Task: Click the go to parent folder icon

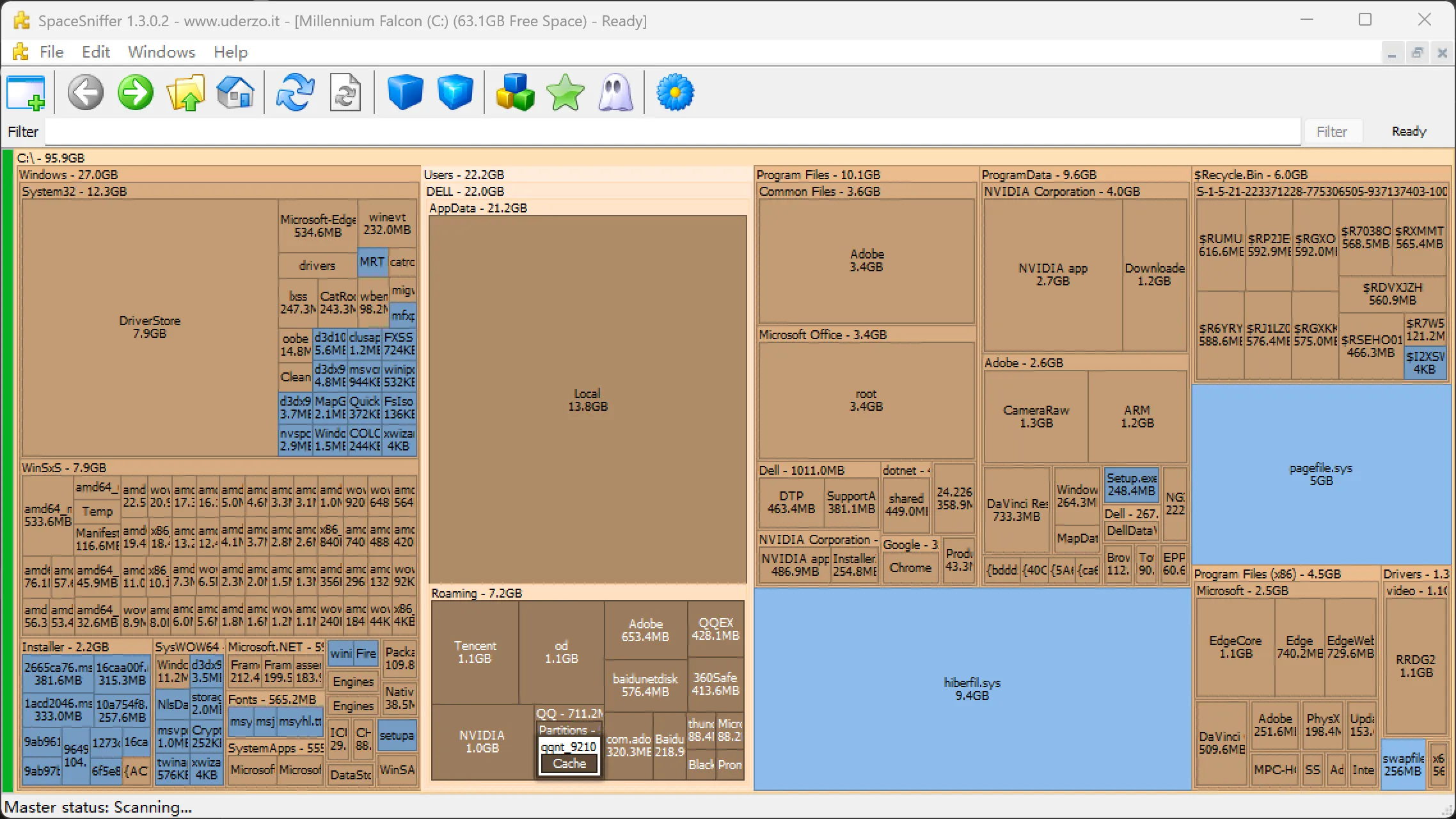Action: (186, 93)
